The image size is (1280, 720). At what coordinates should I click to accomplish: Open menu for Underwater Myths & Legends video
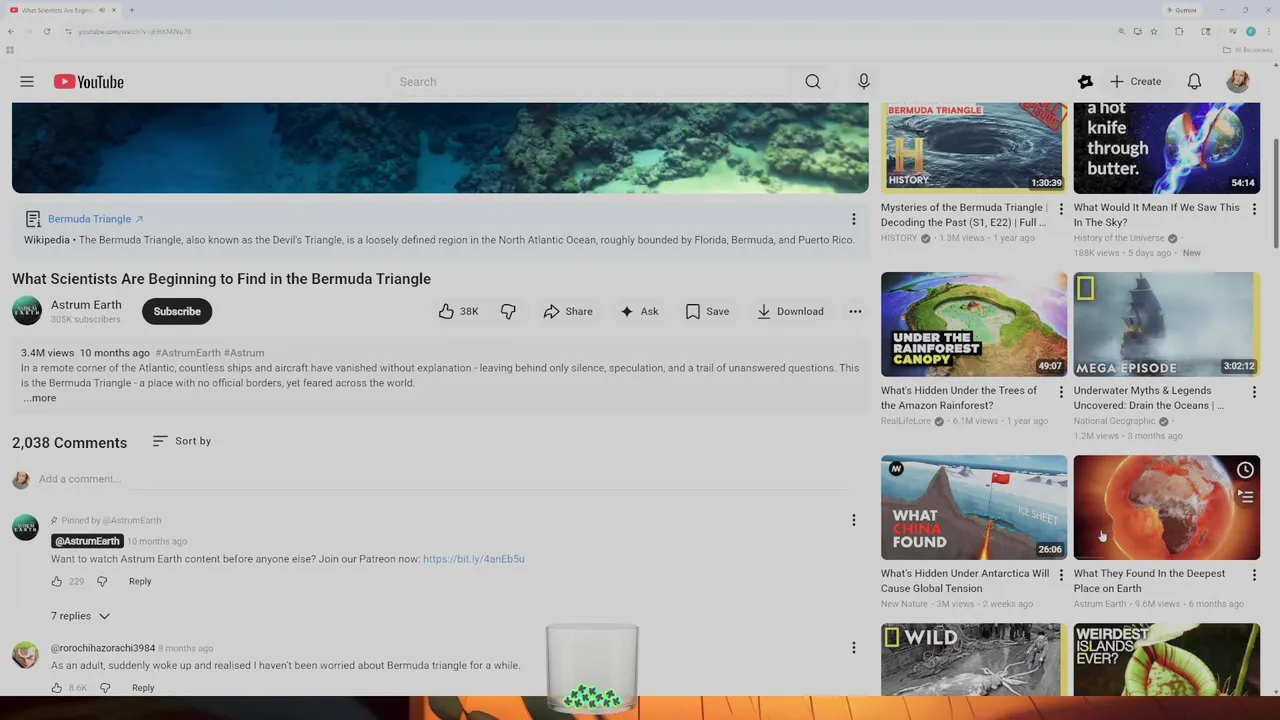[x=1254, y=392]
